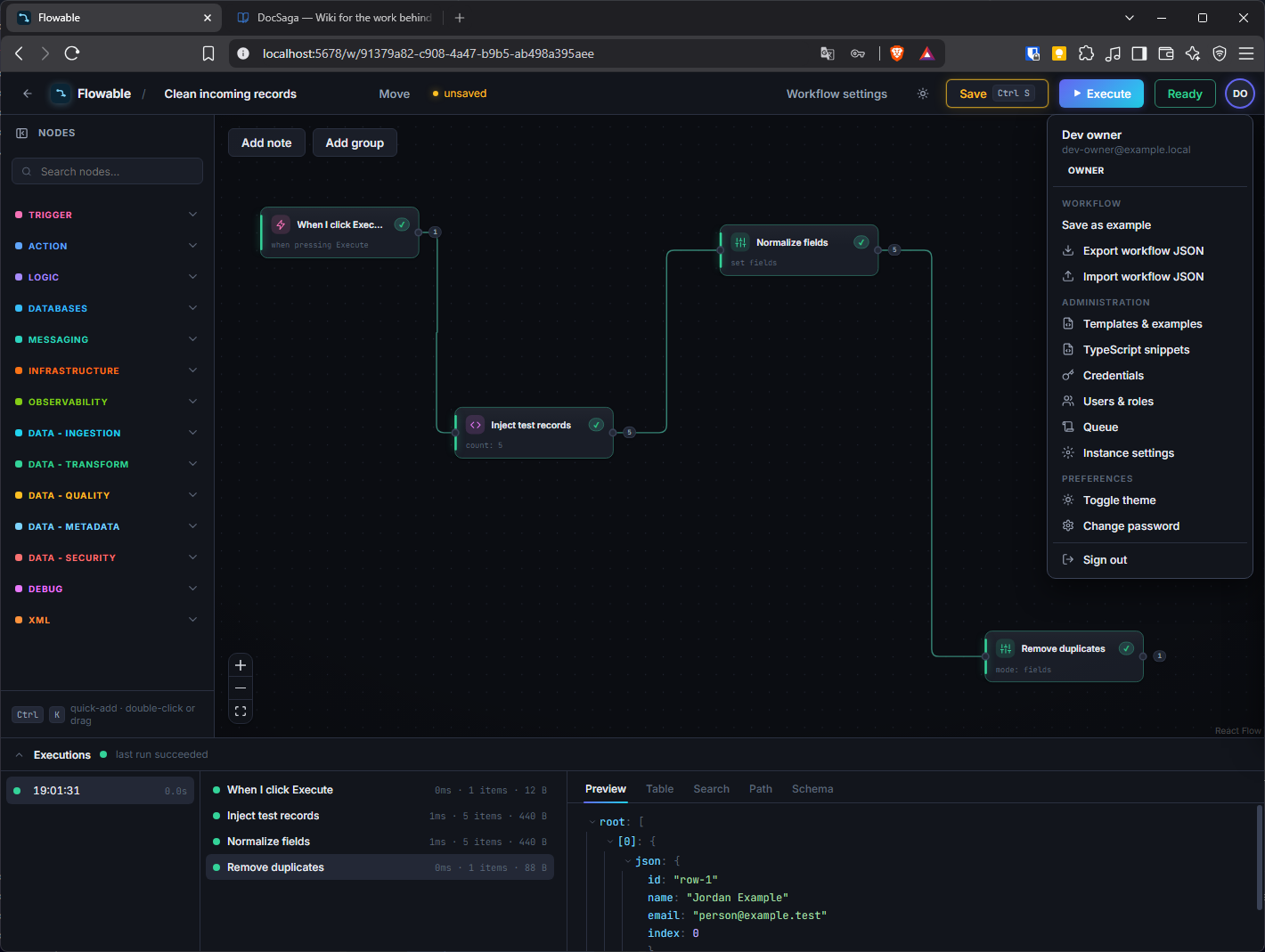This screenshot has width=1265, height=952.
Task: Click the Normalize fields node icon
Action: (740, 242)
